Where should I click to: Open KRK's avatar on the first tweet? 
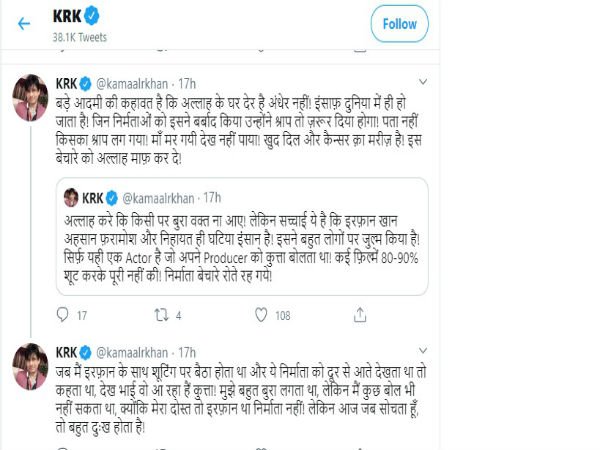[27, 96]
